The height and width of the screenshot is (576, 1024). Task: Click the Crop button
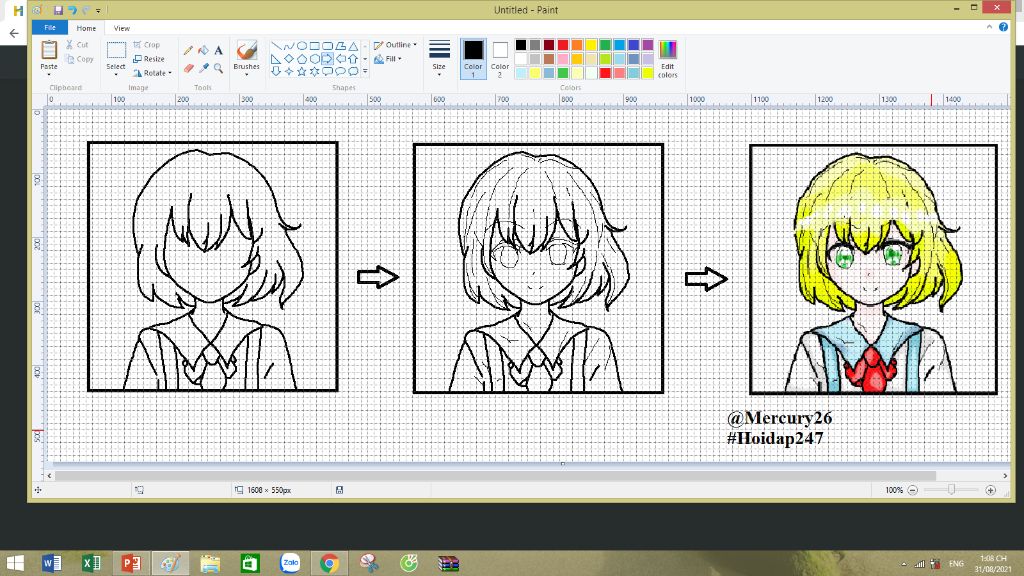[x=146, y=45]
